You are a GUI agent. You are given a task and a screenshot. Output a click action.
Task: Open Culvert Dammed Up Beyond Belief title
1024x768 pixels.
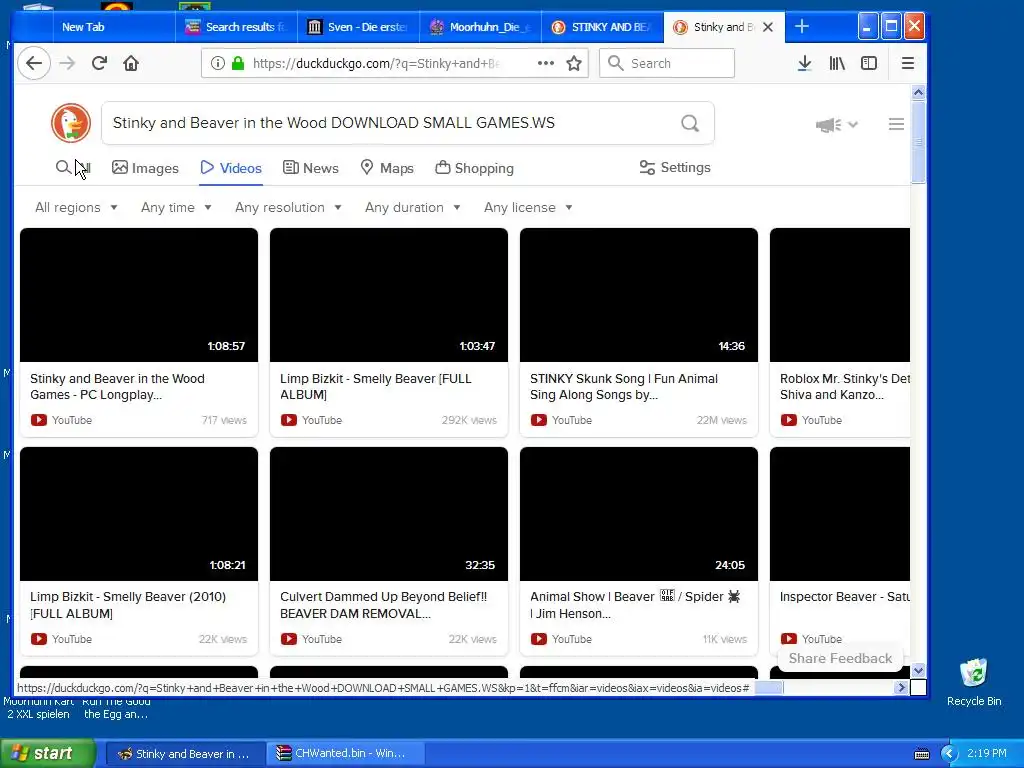pyautogui.click(x=383, y=605)
